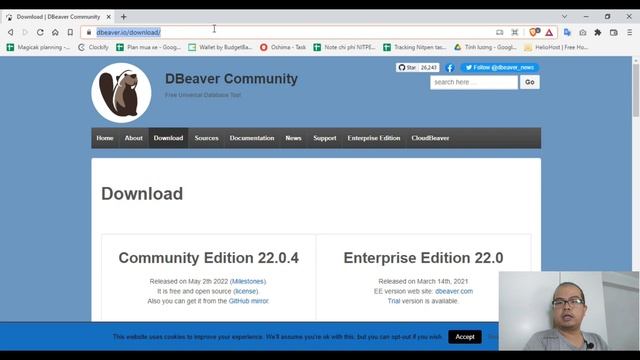Click the address bar URL dbeaver.io/download/
Image resolution: width=640 pixels, height=360 pixels.
[129, 32]
